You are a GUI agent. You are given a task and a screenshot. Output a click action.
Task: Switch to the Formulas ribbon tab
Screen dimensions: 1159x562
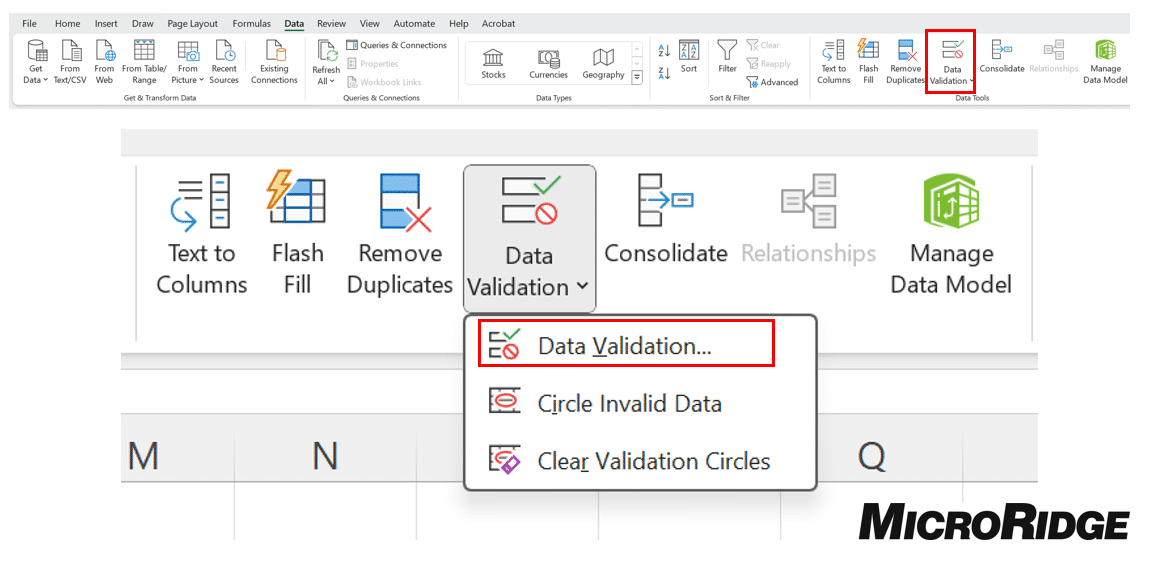(x=251, y=23)
